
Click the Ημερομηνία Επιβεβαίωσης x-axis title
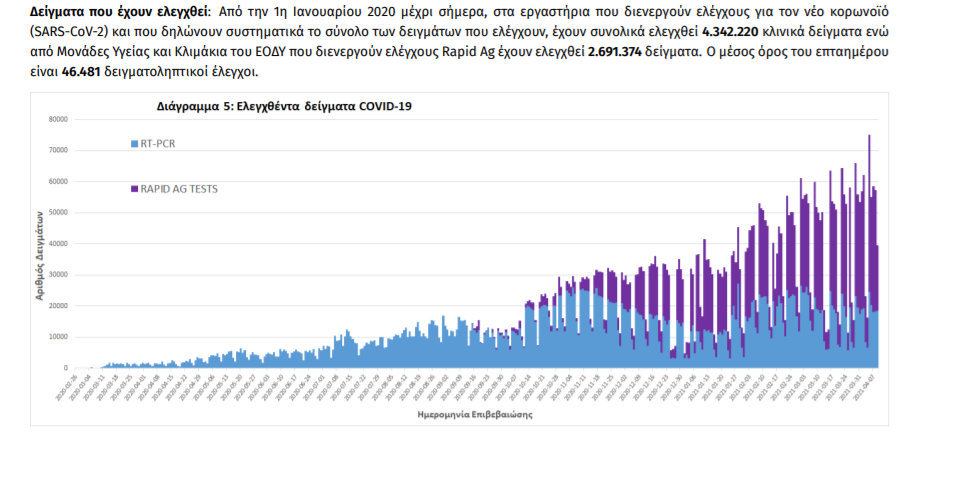[x=475, y=413]
